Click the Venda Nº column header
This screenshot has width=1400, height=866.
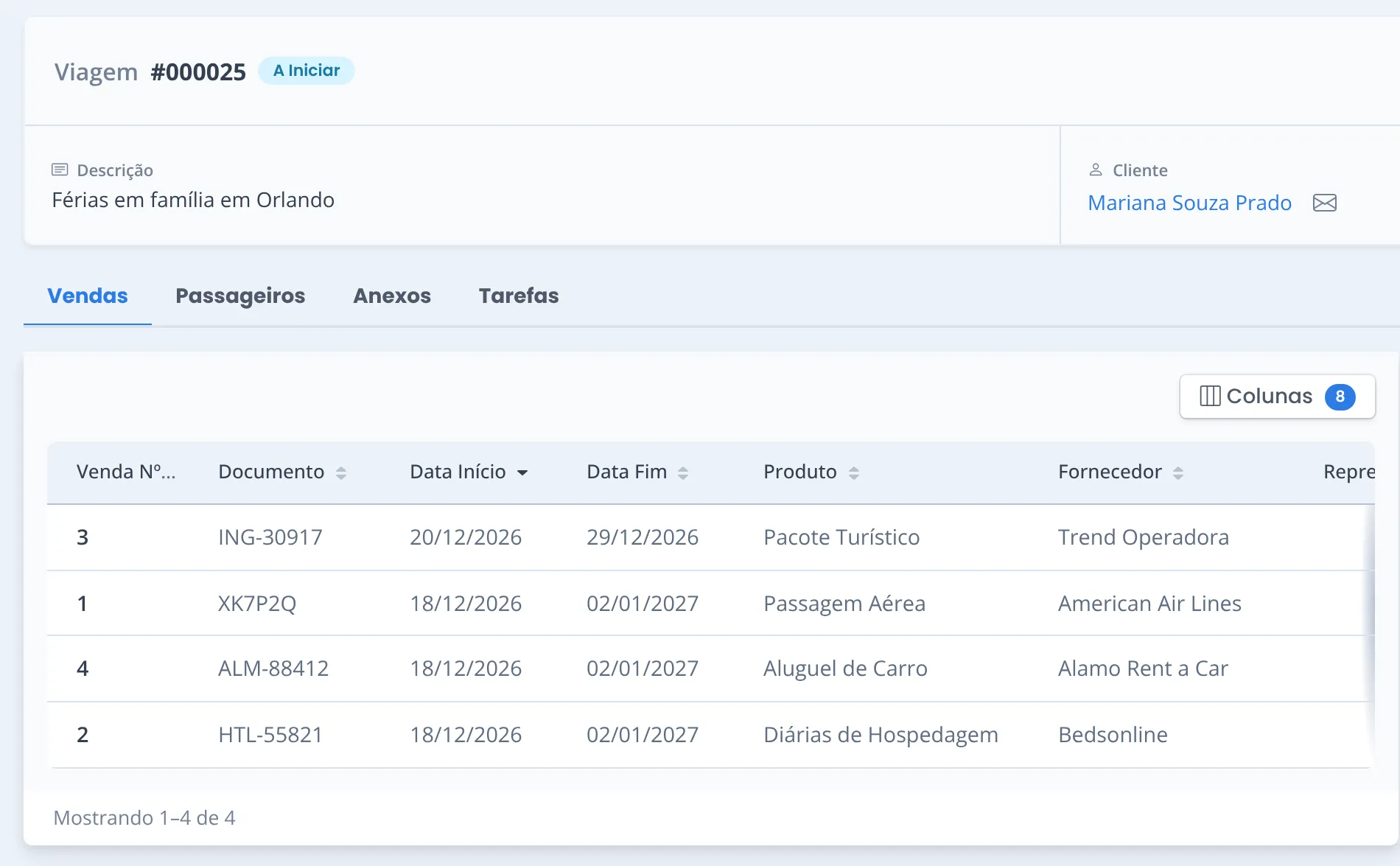click(x=126, y=472)
